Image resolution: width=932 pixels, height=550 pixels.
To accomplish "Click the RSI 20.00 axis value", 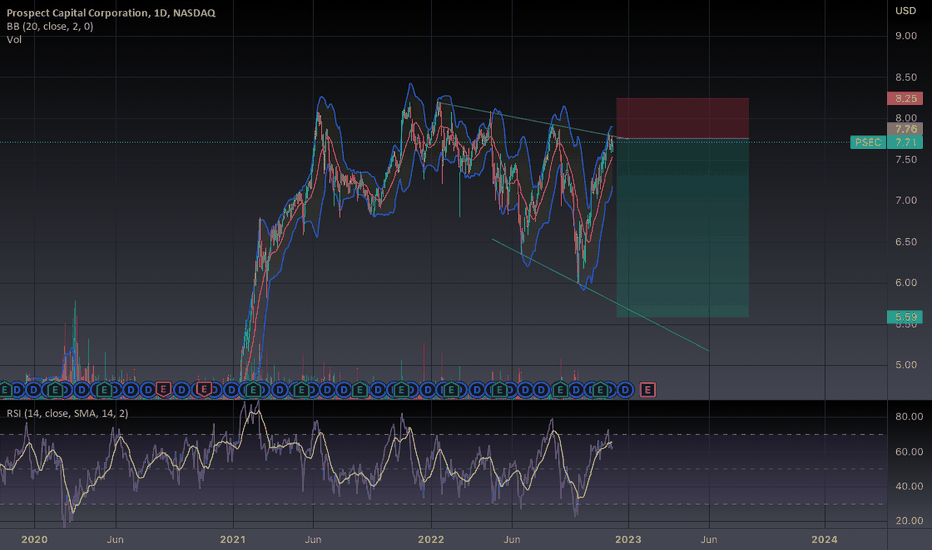I will click(909, 520).
